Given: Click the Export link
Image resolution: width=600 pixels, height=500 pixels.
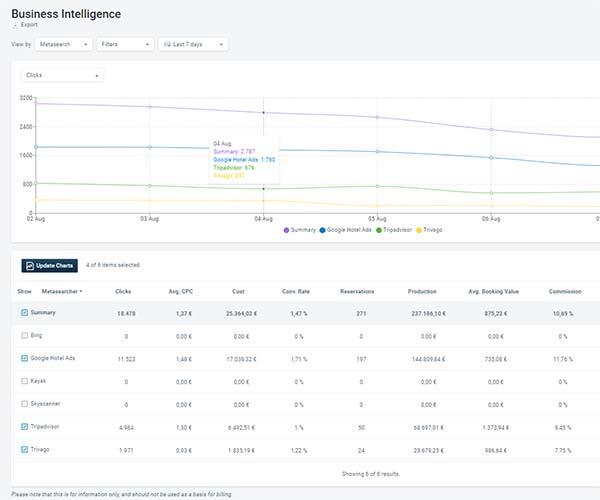Looking at the screenshot, I should click(29, 24).
